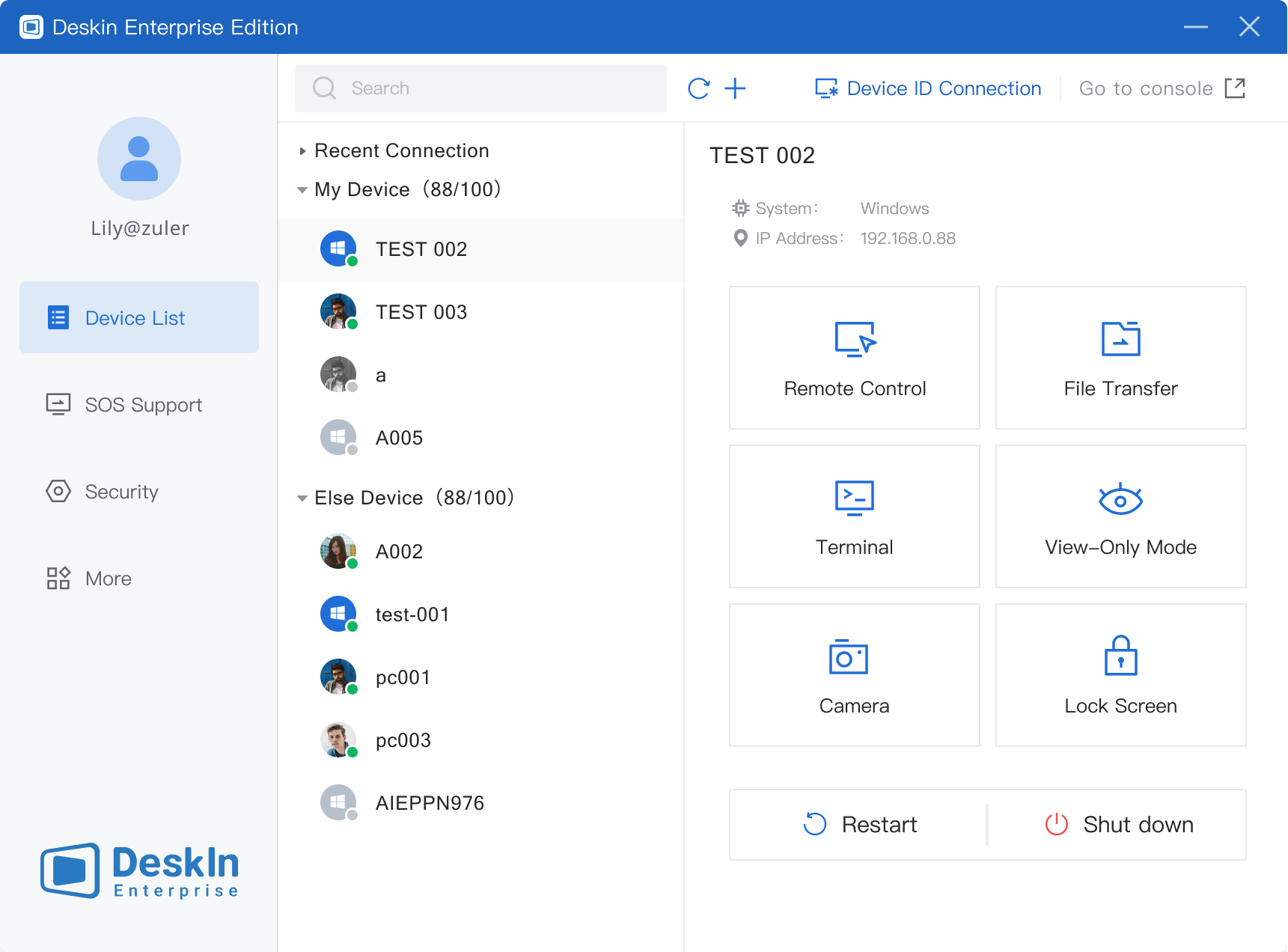Click the File Transfer folder icon
Image resolution: width=1288 pixels, height=952 pixels.
[1121, 339]
